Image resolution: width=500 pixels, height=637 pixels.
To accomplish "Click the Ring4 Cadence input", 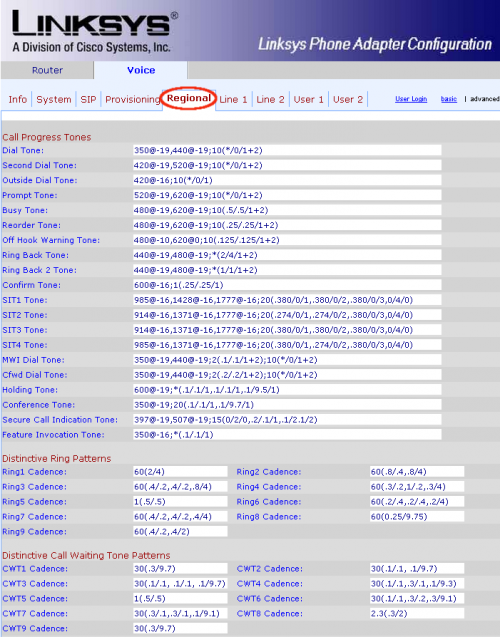I will (x=417, y=487).
